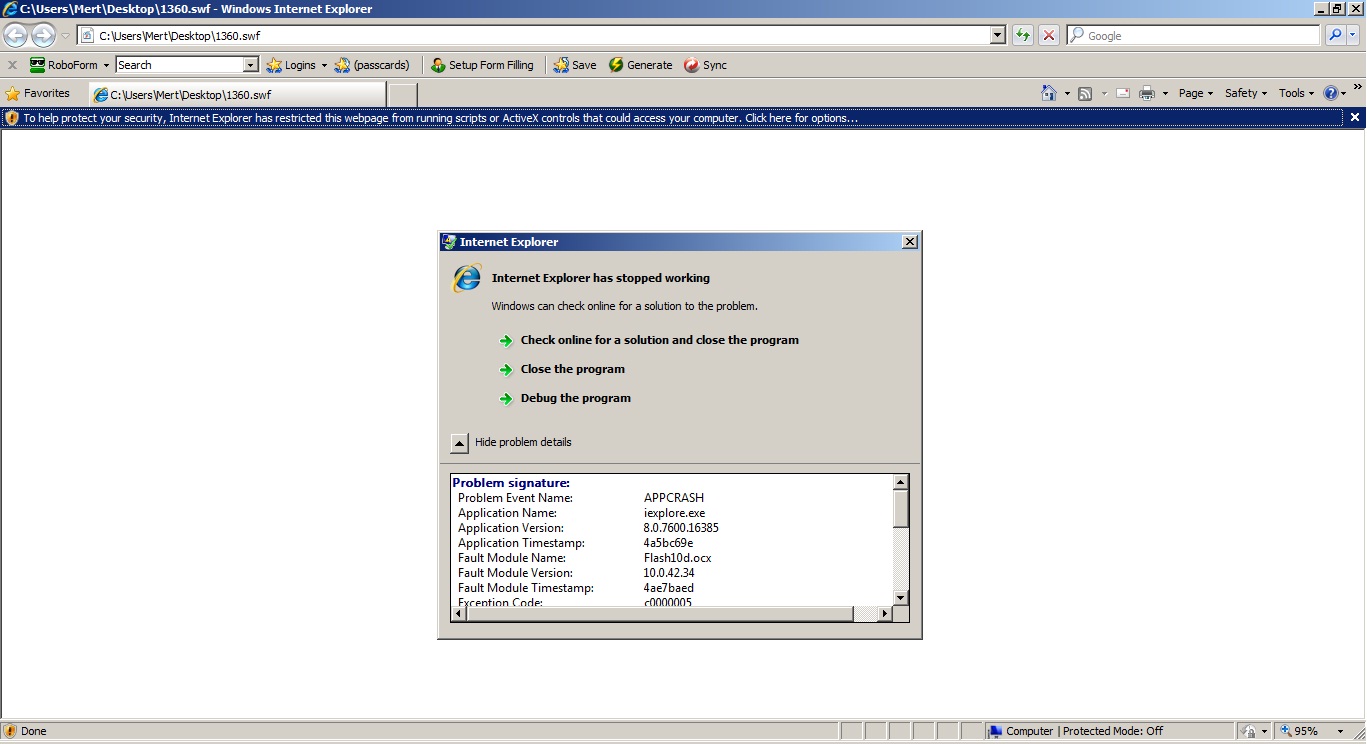Click Computer Protected Mode Off status zone
The height and width of the screenshot is (744, 1367).
pyautogui.click(x=1109, y=731)
